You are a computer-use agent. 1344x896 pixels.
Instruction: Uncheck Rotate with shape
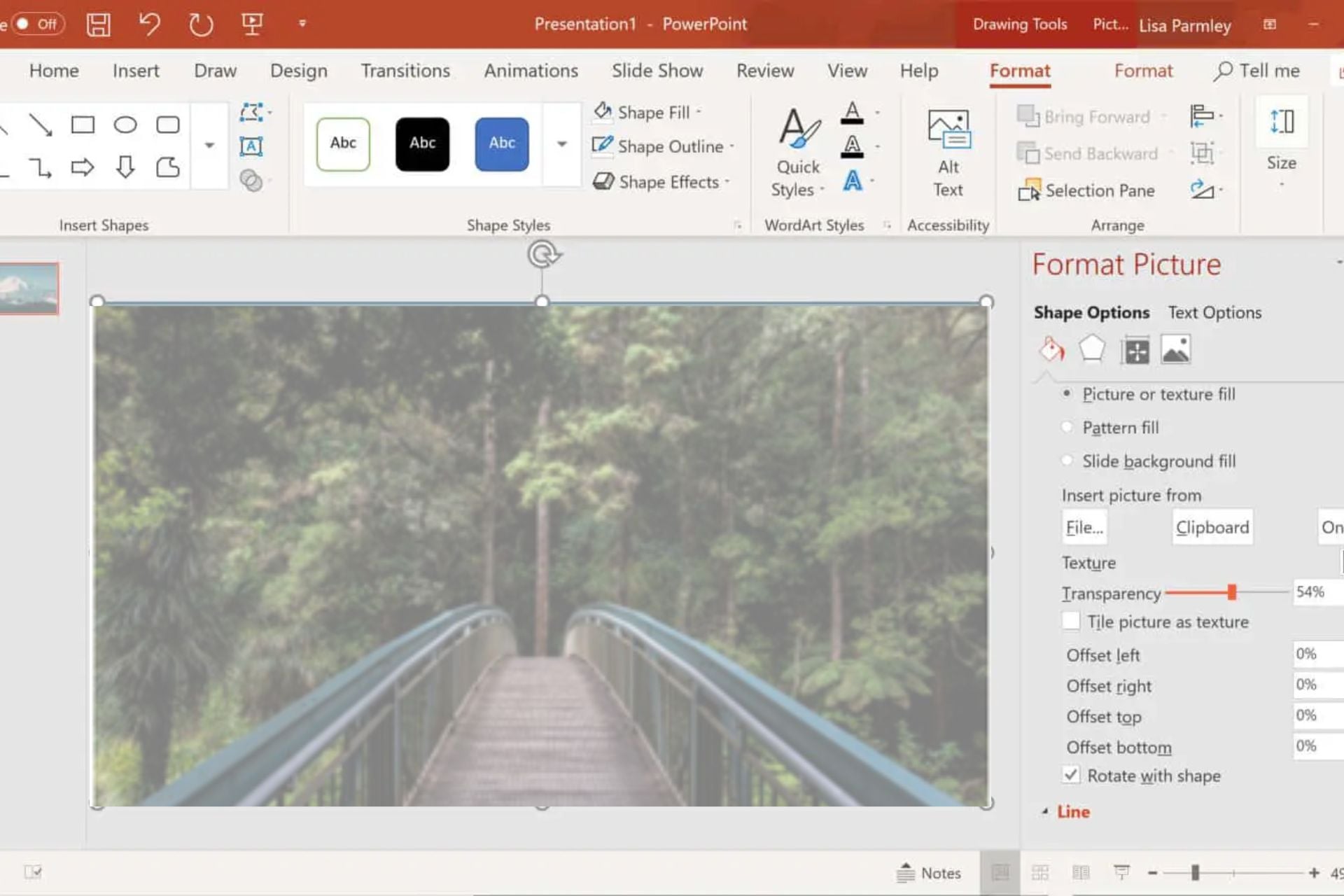pos(1071,775)
